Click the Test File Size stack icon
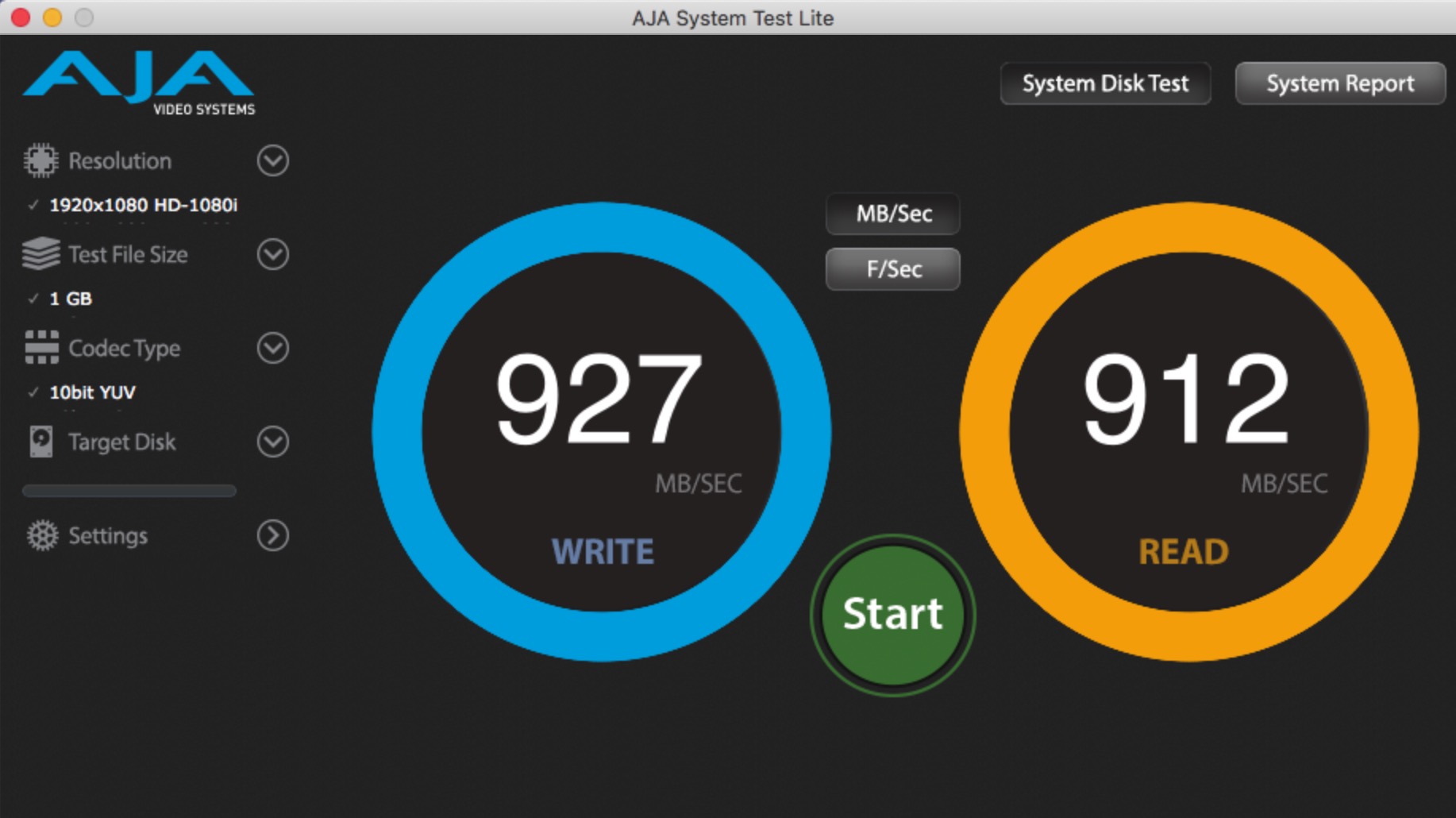Screen dimensions: 1456x818 (40, 254)
